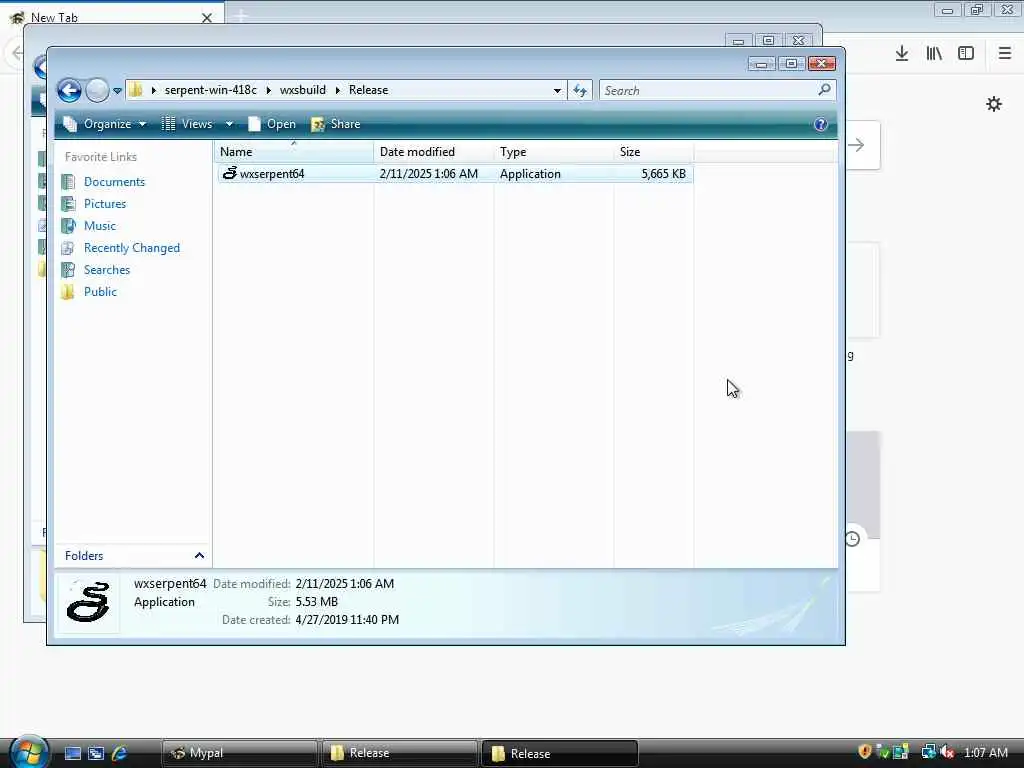Image resolution: width=1024 pixels, height=768 pixels.
Task: Expand the Folders pane
Action: coord(134,556)
